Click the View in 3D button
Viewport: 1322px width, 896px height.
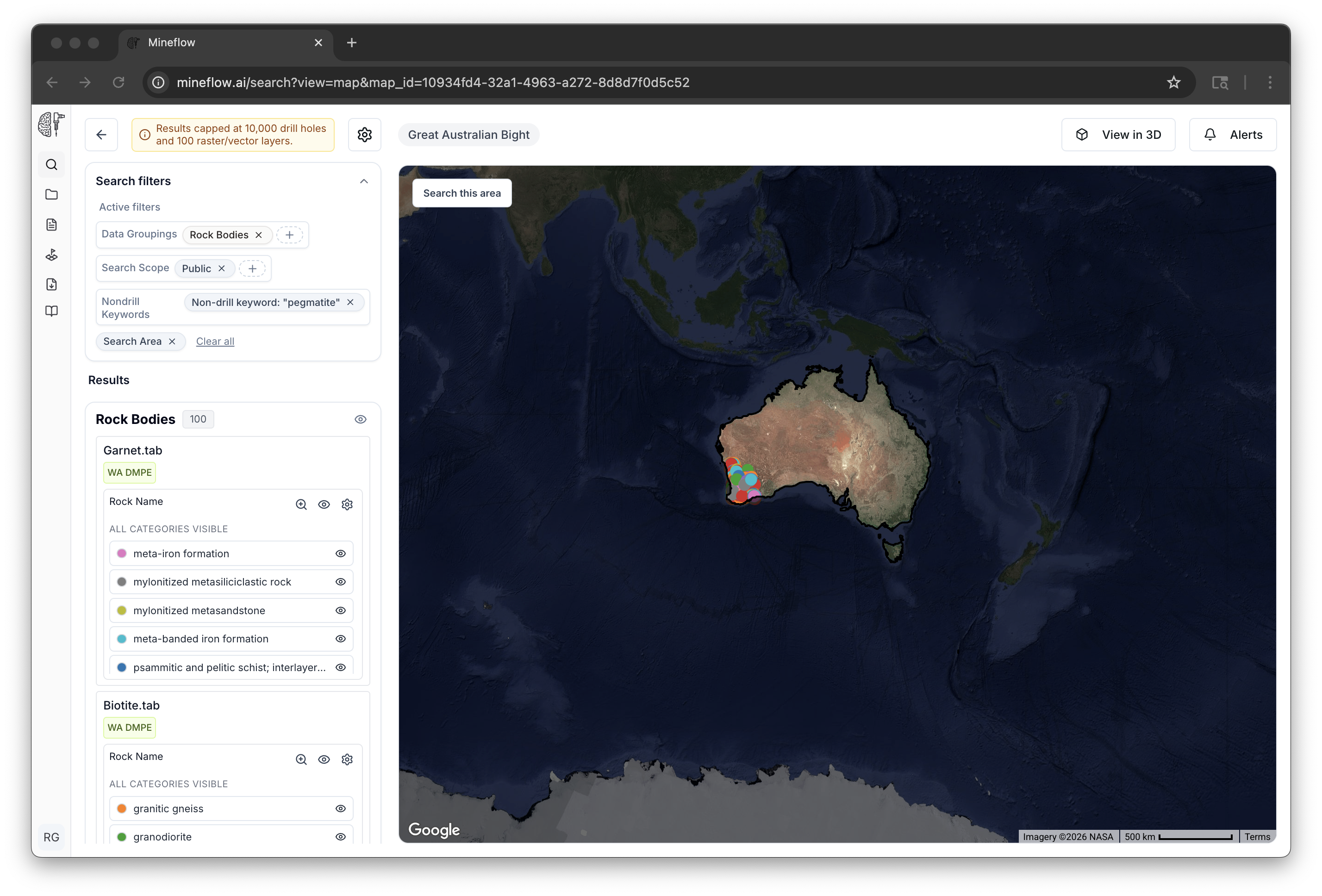pos(1118,135)
